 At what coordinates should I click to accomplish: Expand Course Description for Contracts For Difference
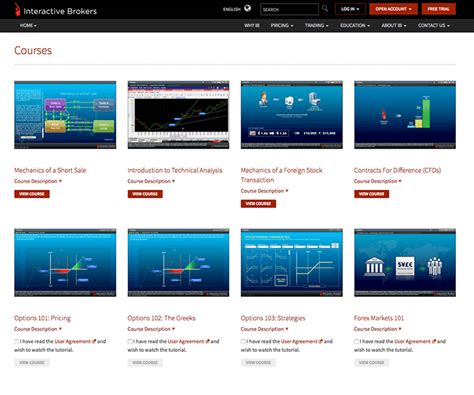tap(378, 181)
